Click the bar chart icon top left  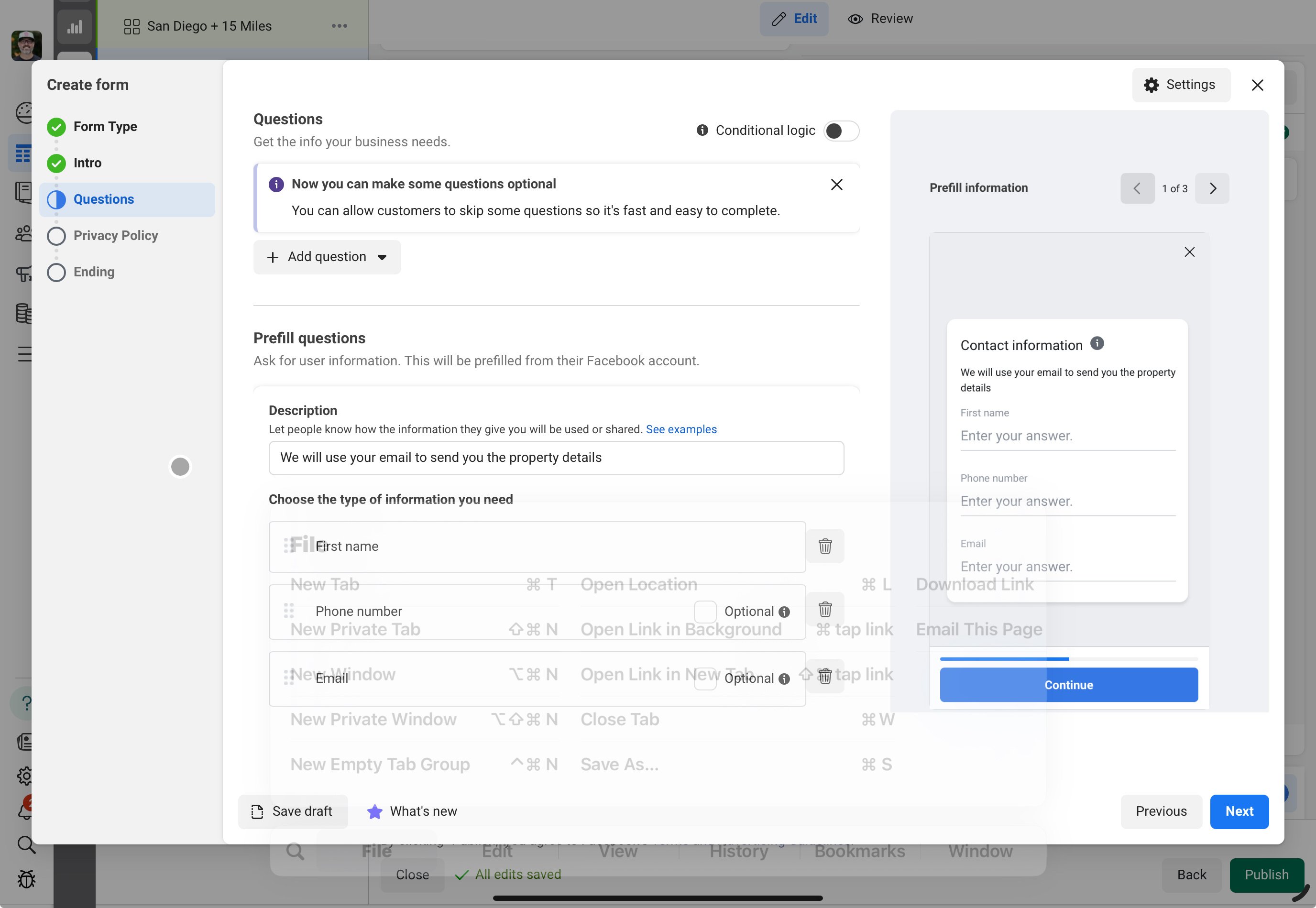pos(75,27)
